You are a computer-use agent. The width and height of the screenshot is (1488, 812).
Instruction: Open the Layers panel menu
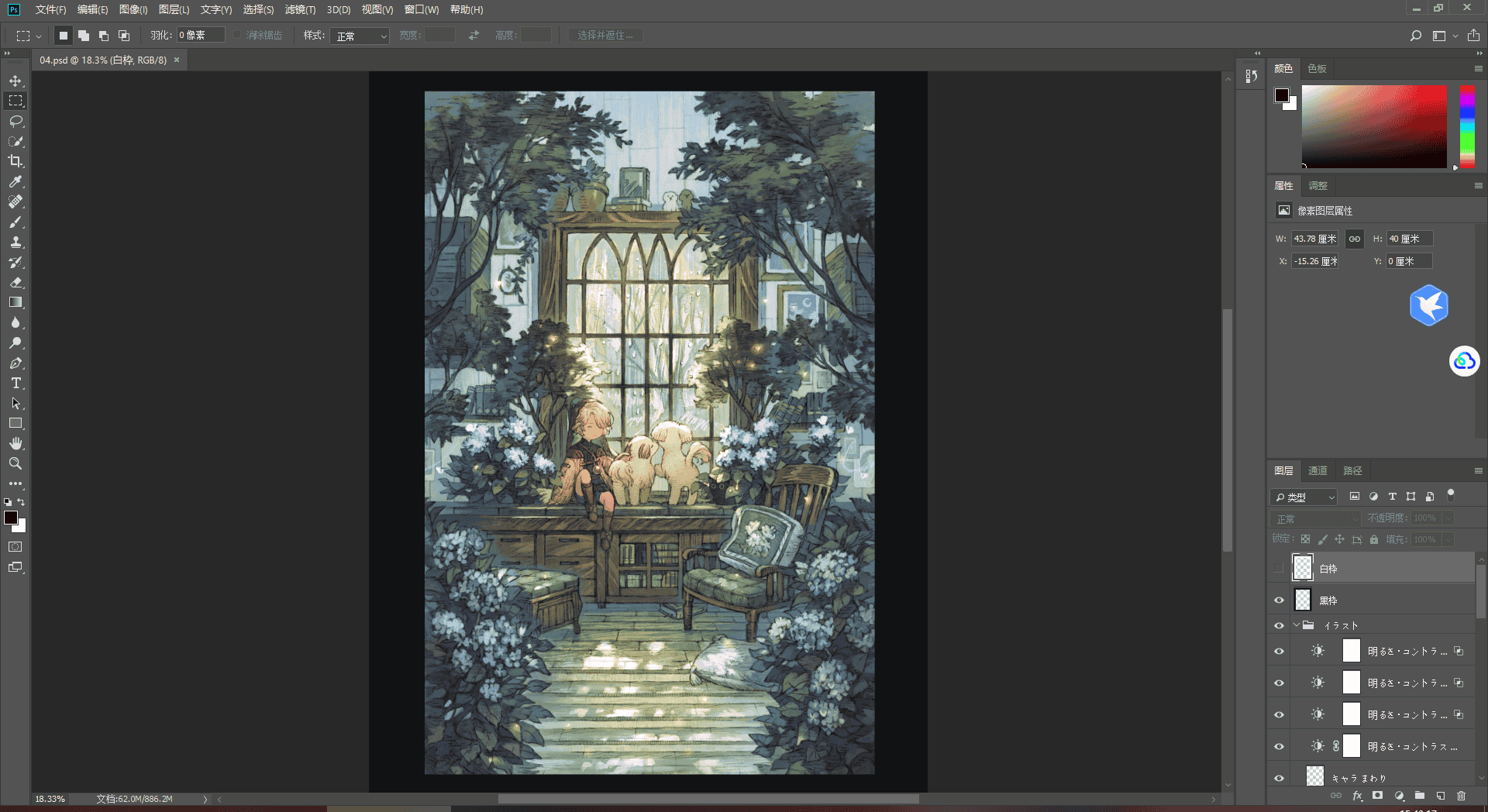(x=1478, y=470)
